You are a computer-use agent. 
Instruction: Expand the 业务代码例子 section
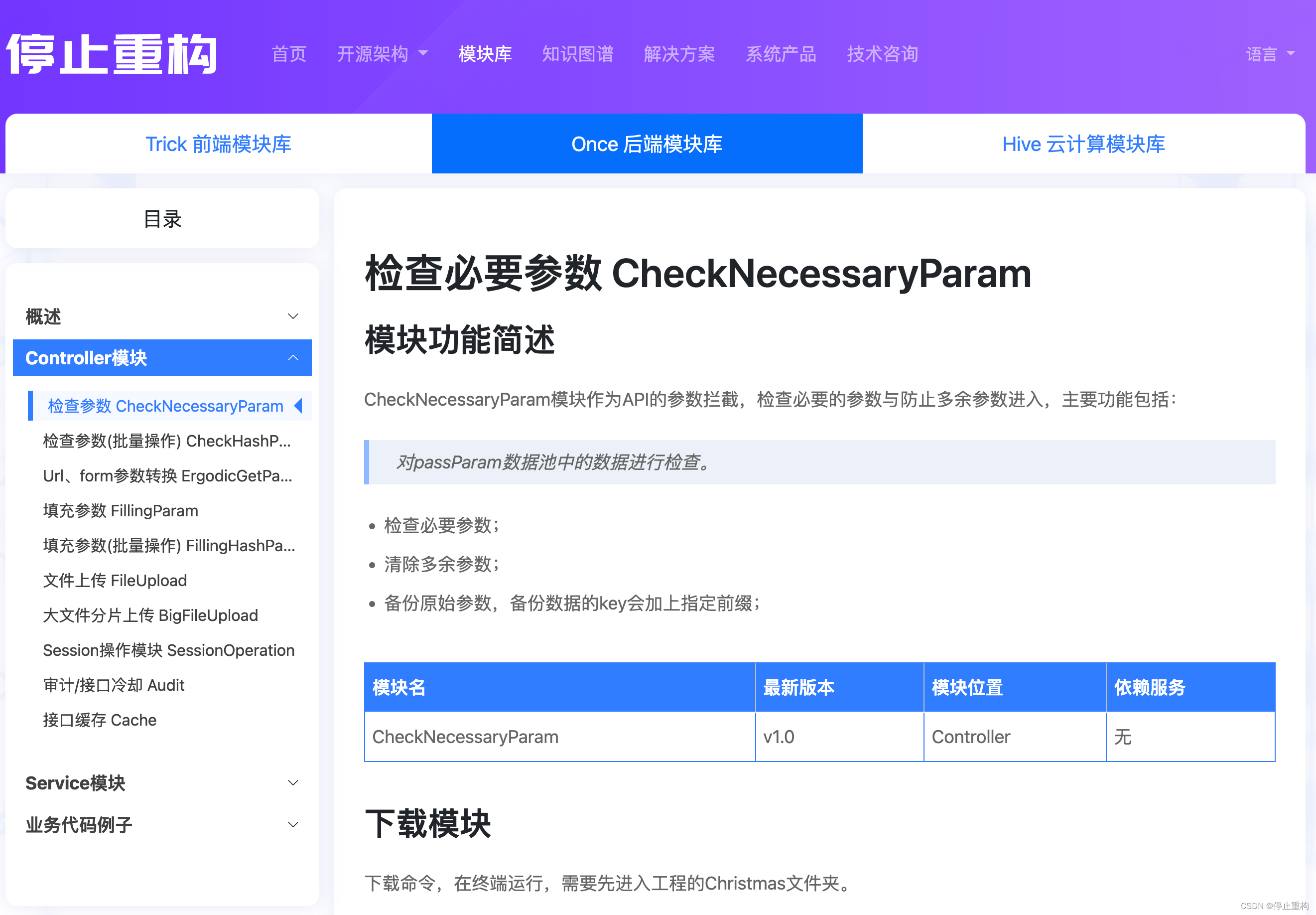(293, 824)
